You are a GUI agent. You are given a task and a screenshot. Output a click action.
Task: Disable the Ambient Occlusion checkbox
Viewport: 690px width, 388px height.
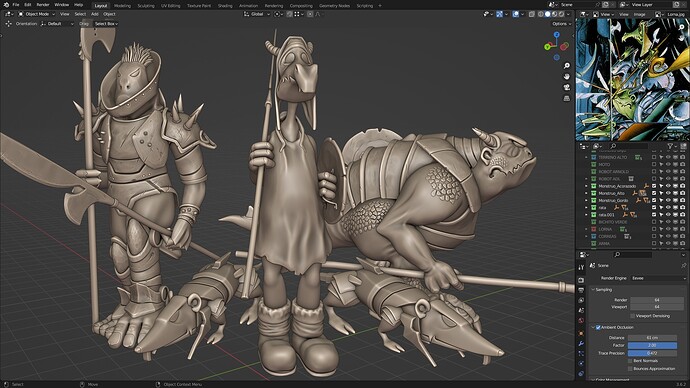point(598,327)
